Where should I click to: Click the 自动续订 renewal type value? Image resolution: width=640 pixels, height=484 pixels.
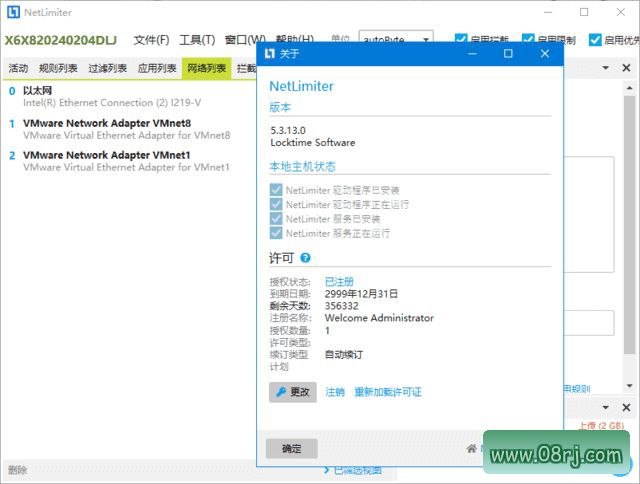pyautogui.click(x=344, y=355)
